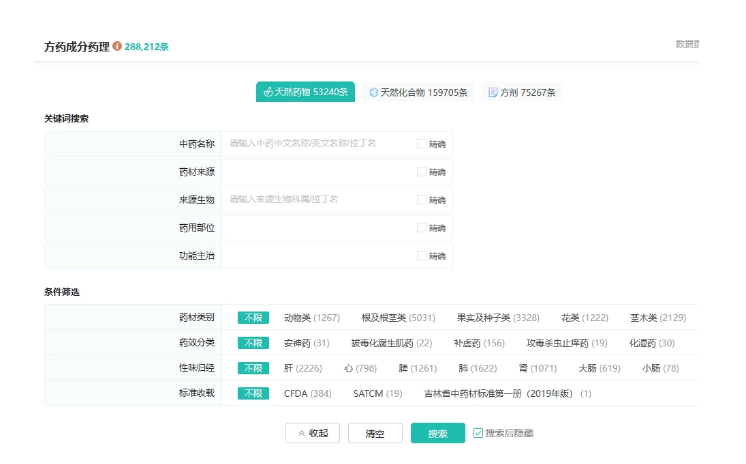Switch to the 天然药物 tab
This screenshot has width=746, height=464.
305,92
